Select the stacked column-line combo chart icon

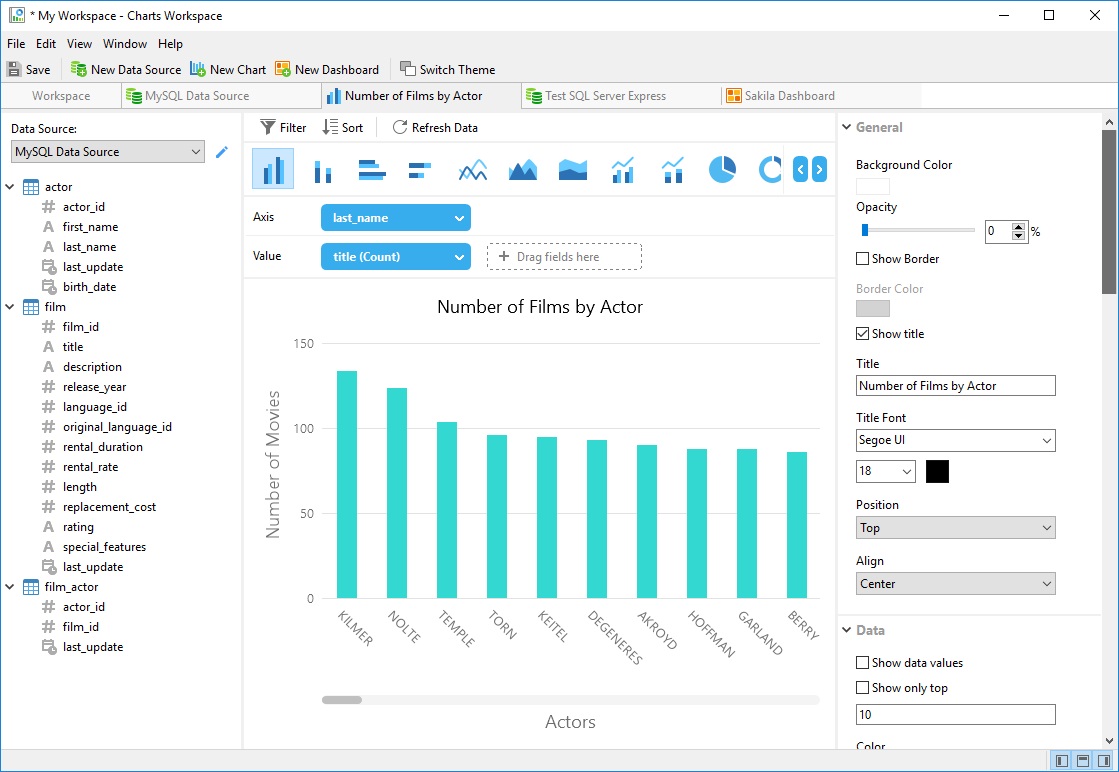672,170
